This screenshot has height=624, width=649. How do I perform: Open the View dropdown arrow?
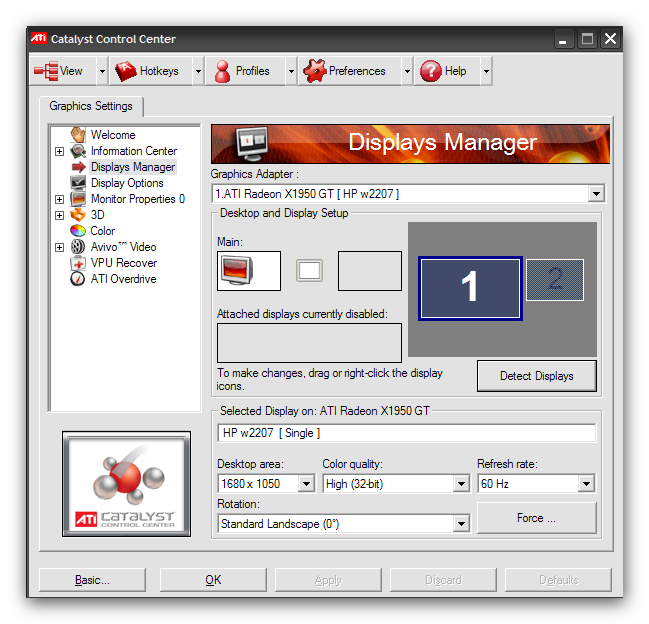(x=102, y=71)
